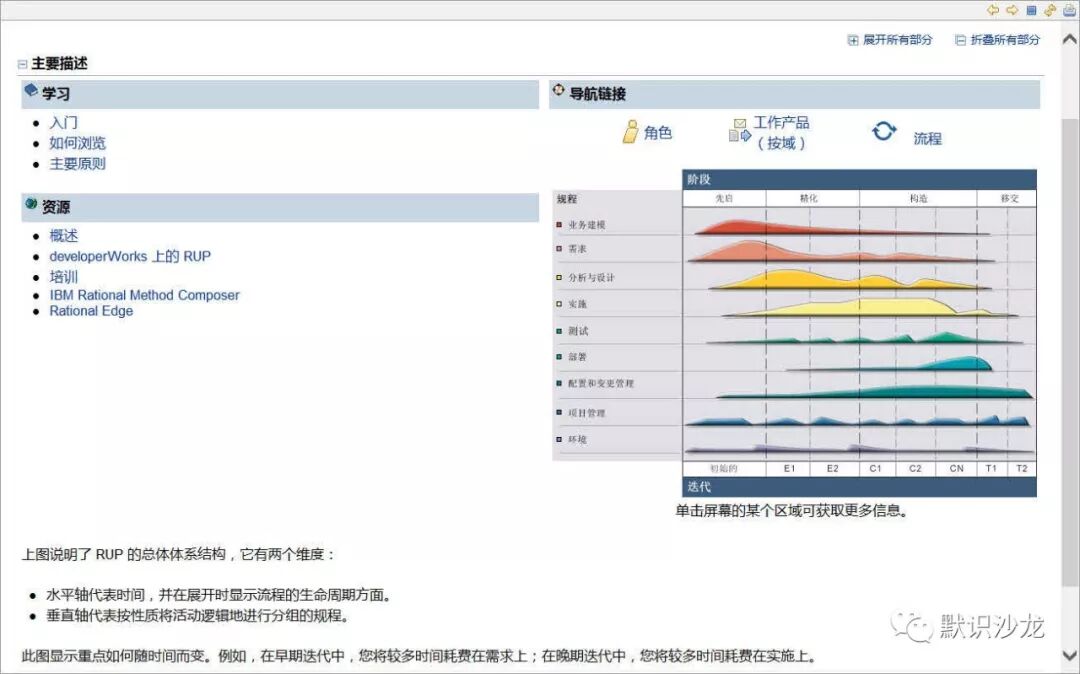The height and width of the screenshot is (674, 1080).
Task: Collapse the 主要描述 section with its minus box
Action: click(x=21, y=62)
